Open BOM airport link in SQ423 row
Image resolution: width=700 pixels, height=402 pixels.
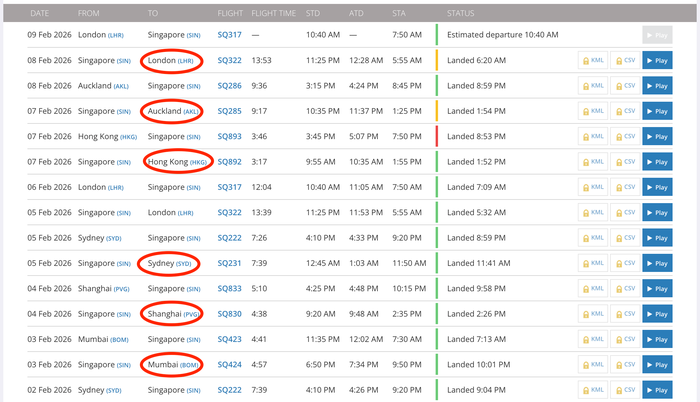119,340
